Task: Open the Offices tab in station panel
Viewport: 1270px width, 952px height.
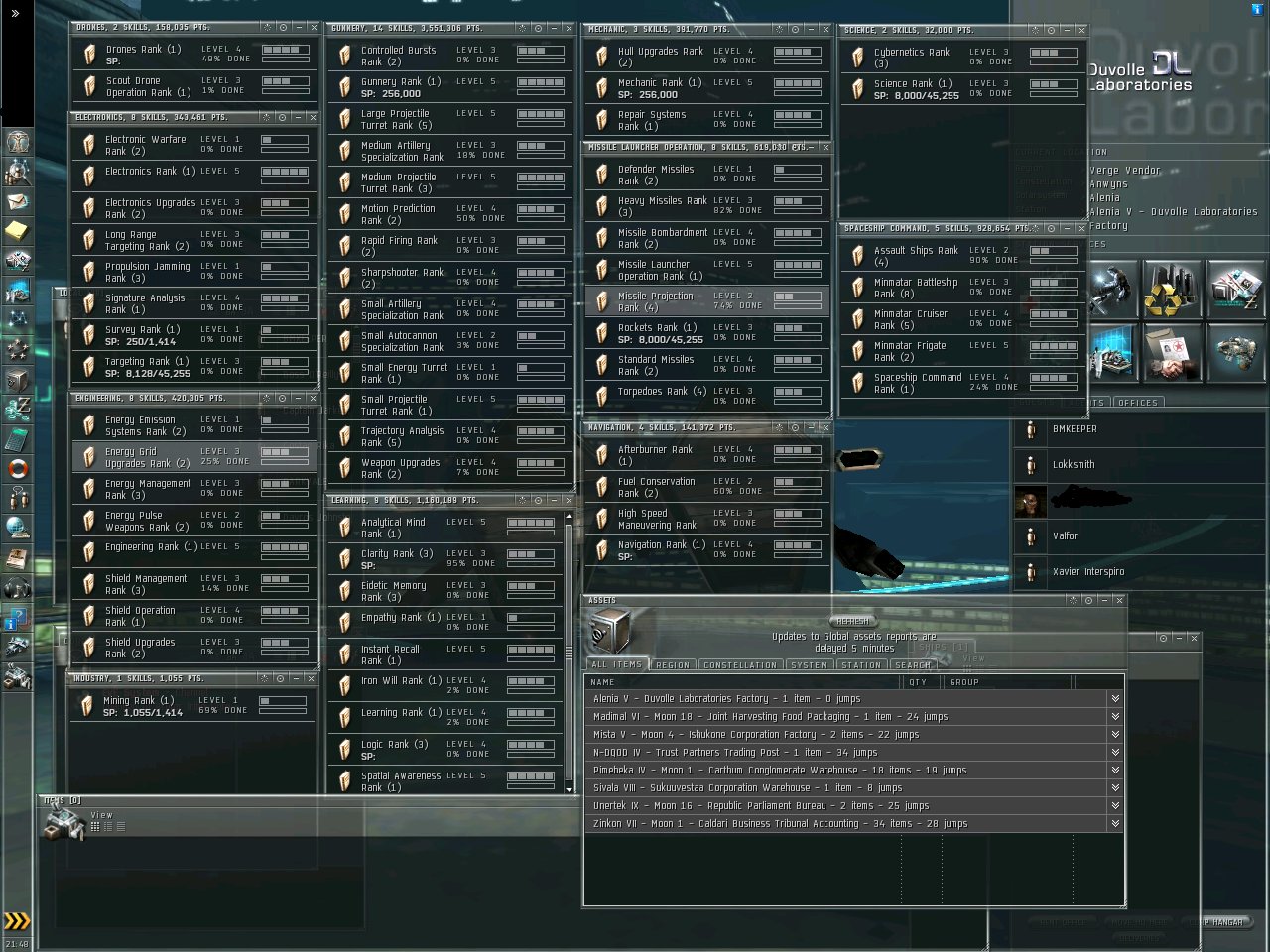Action: (1137, 403)
